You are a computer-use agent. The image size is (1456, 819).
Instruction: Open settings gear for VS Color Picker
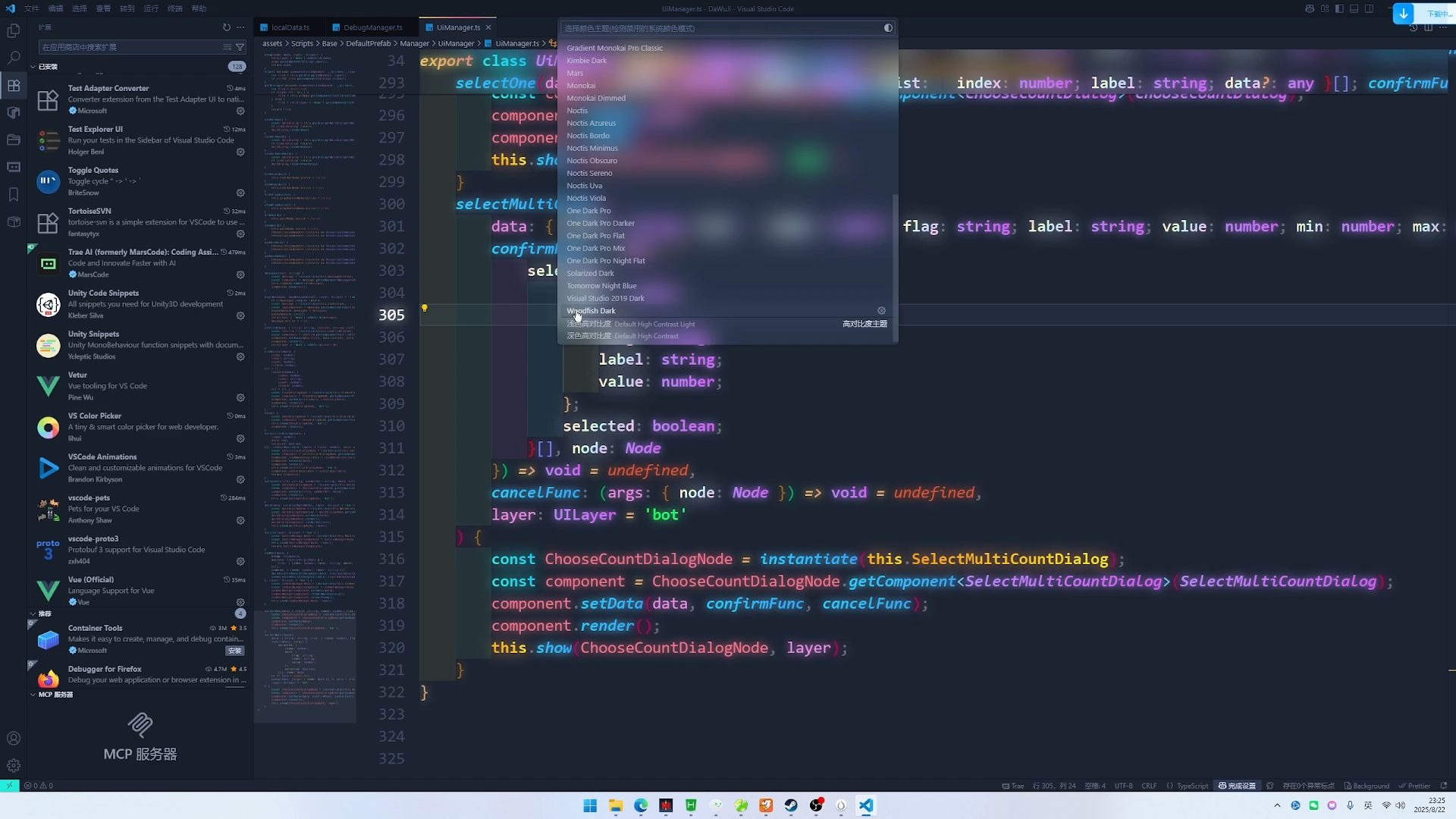[240, 438]
